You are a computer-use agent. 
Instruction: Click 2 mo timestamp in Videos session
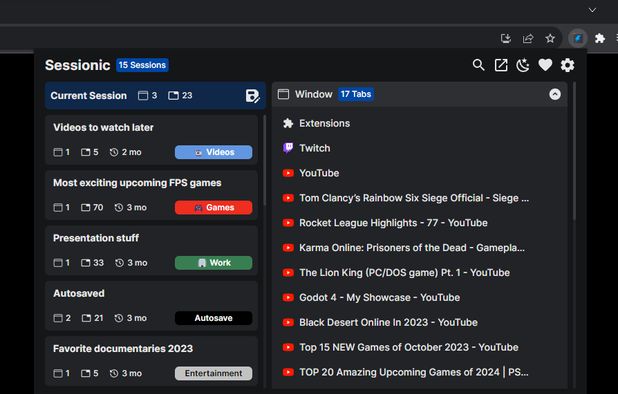click(x=132, y=152)
